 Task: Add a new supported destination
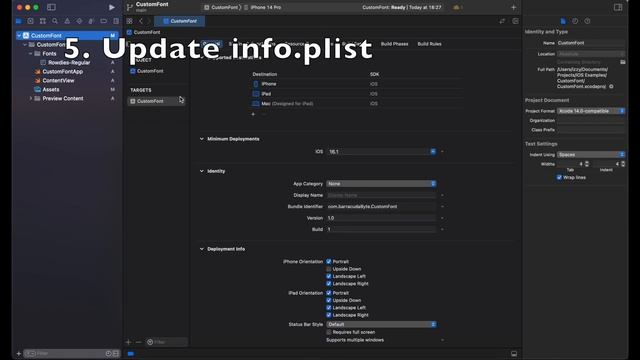253,114
